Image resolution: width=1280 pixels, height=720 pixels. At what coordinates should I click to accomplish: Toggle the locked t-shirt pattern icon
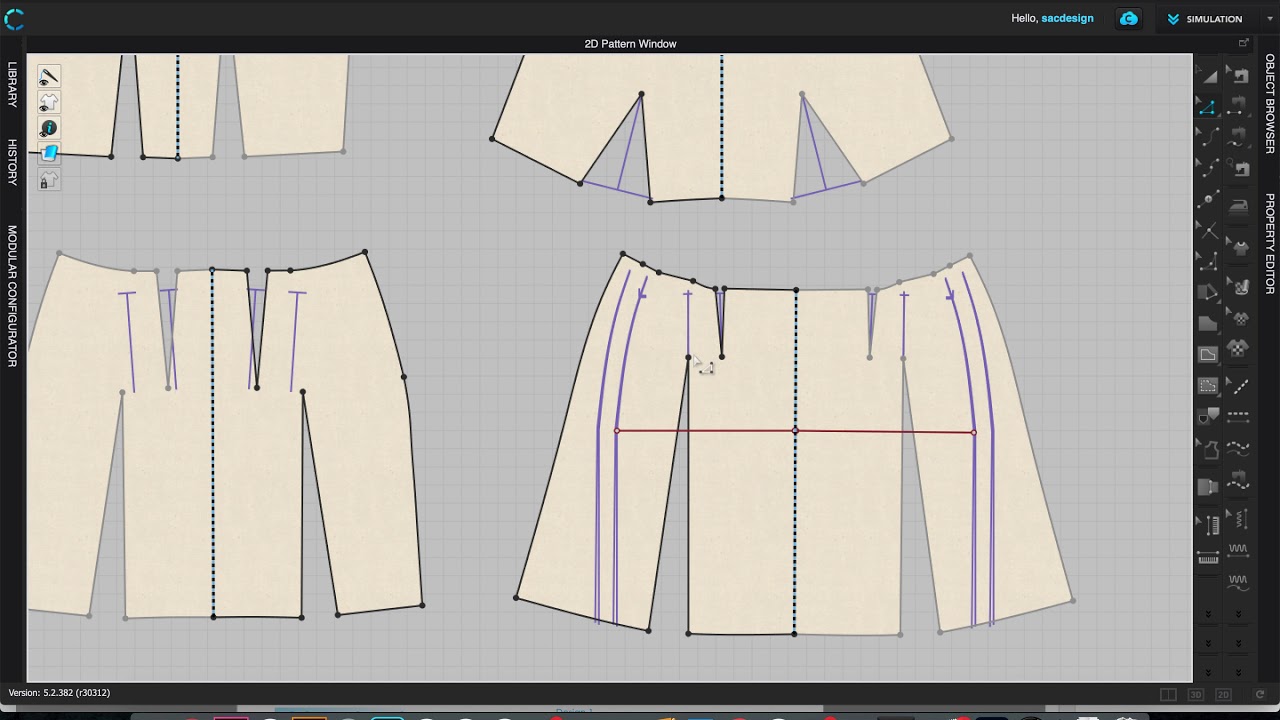pyautogui.click(x=49, y=180)
